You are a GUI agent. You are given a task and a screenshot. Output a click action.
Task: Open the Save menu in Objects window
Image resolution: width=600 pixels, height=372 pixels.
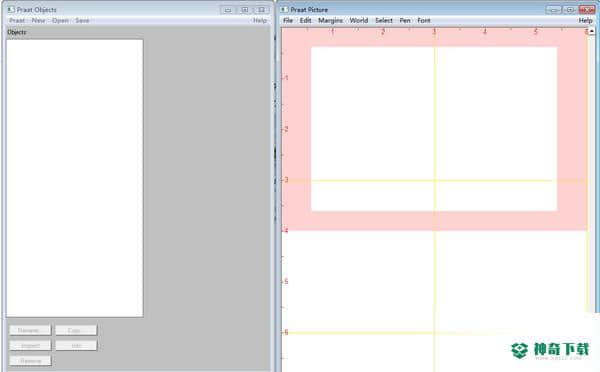(x=82, y=21)
